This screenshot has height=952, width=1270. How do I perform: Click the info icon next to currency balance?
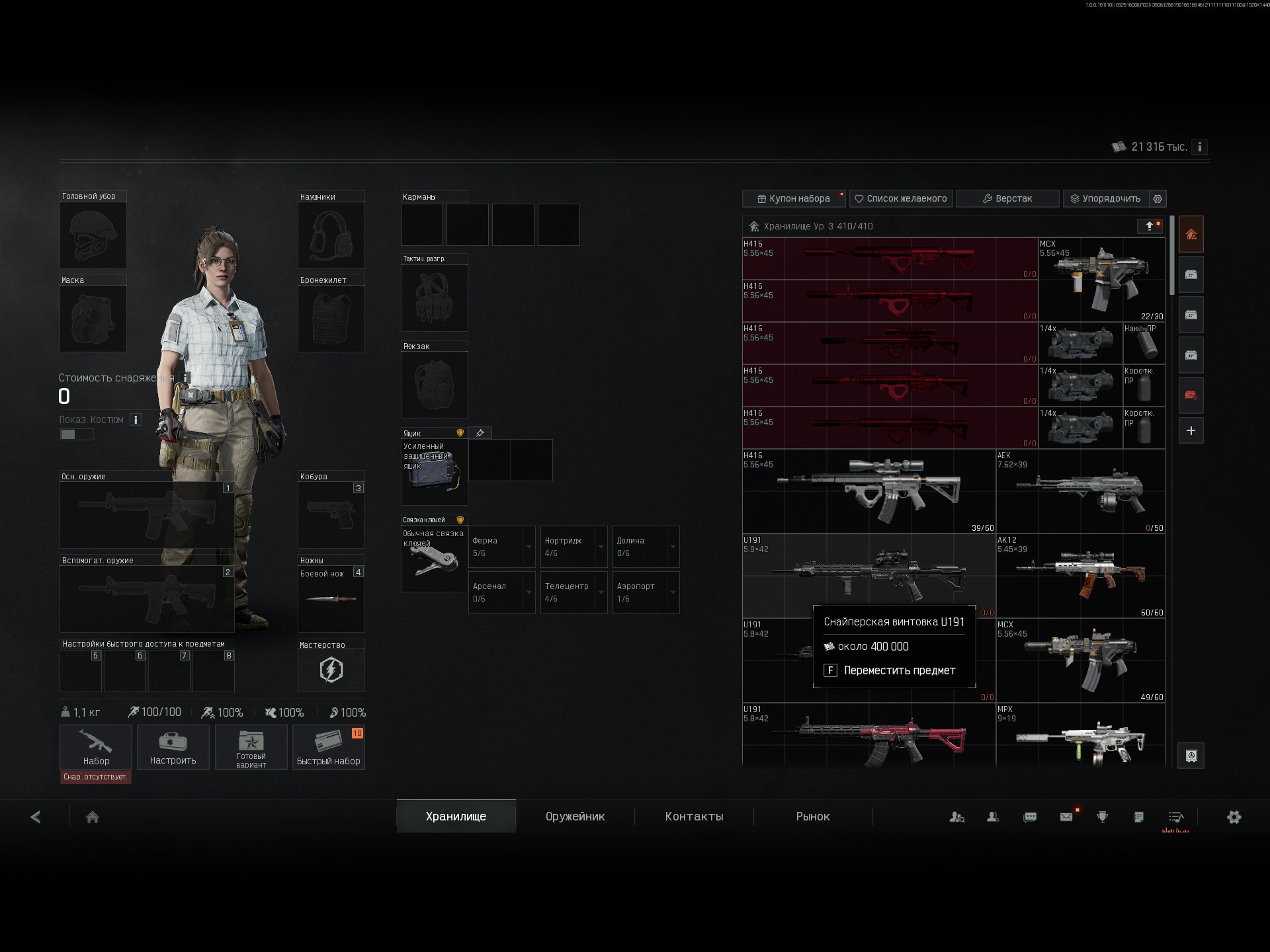(x=1199, y=147)
